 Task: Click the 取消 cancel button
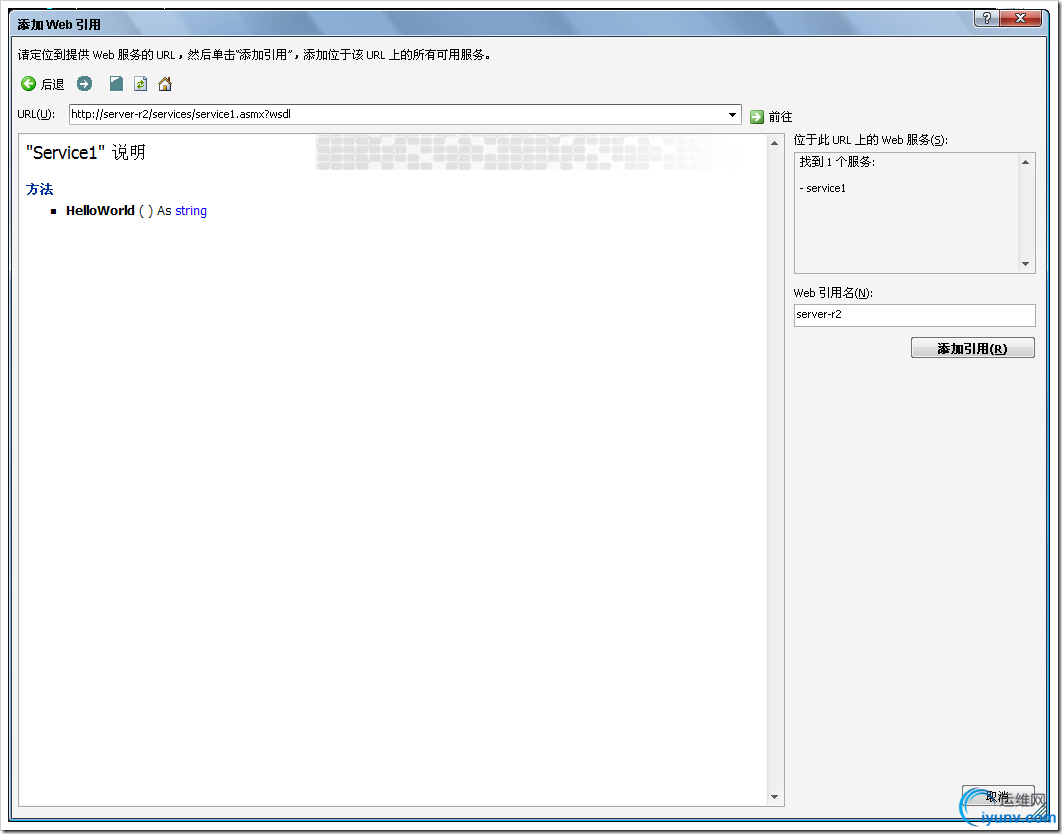998,796
